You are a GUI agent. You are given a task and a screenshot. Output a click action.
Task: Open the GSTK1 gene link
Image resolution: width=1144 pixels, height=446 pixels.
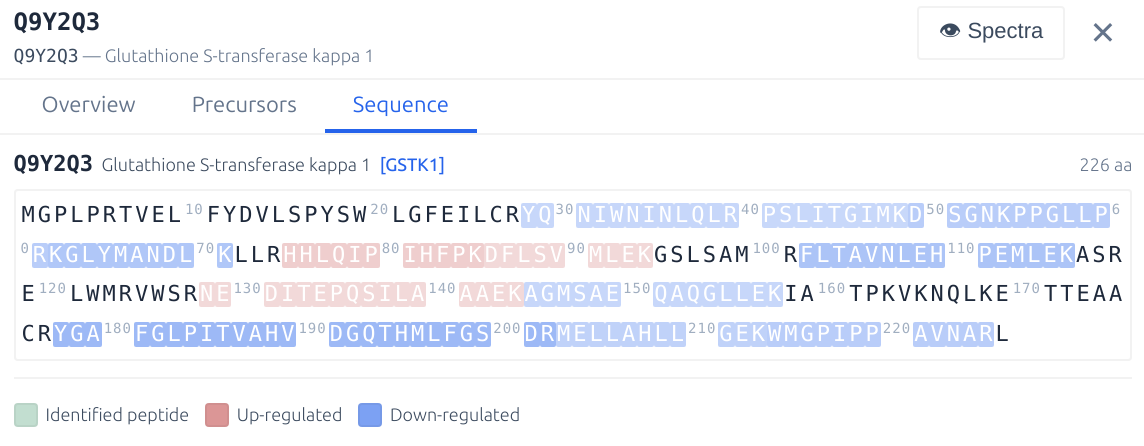point(412,164)
